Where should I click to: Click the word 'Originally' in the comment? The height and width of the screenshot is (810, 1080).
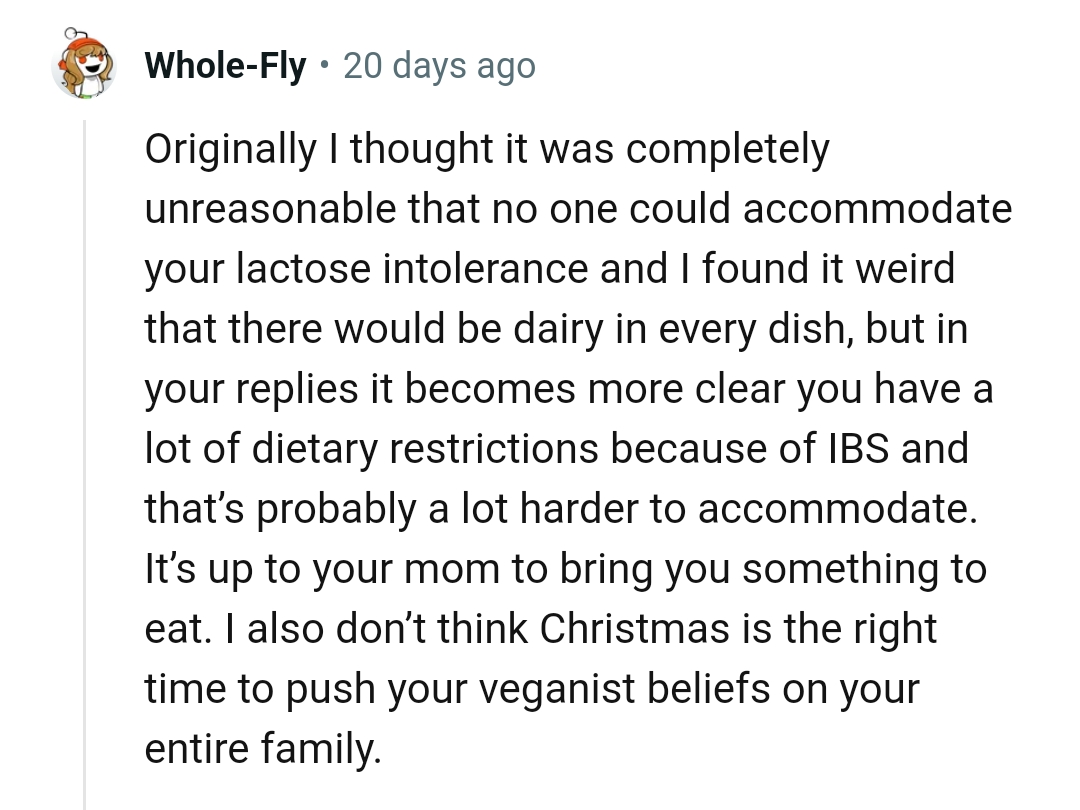[229, 150]
